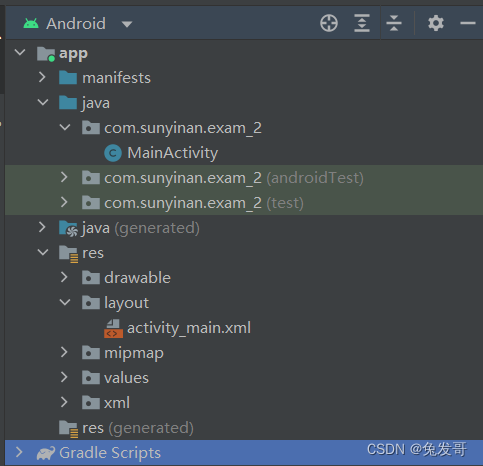Select the 'app' module label
Image resolution: width=483 pixels, height=466 pixels.
click(73, 54)
